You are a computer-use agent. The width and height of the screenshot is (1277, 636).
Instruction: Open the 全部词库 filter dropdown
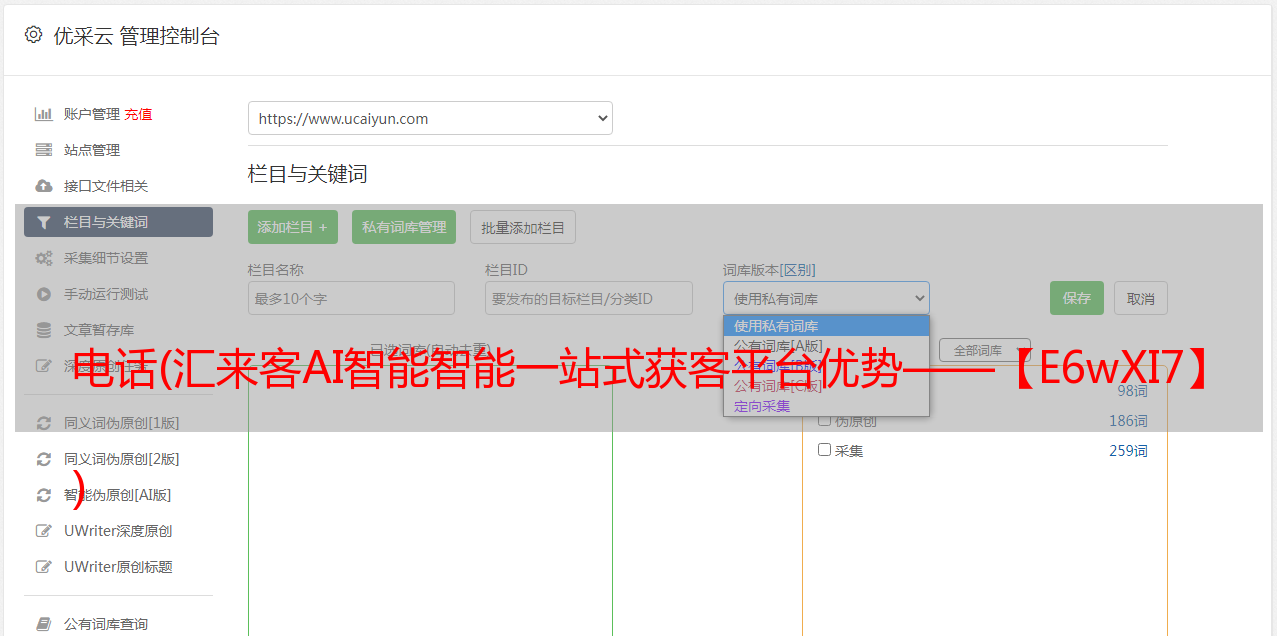click(x=984, y=351)
